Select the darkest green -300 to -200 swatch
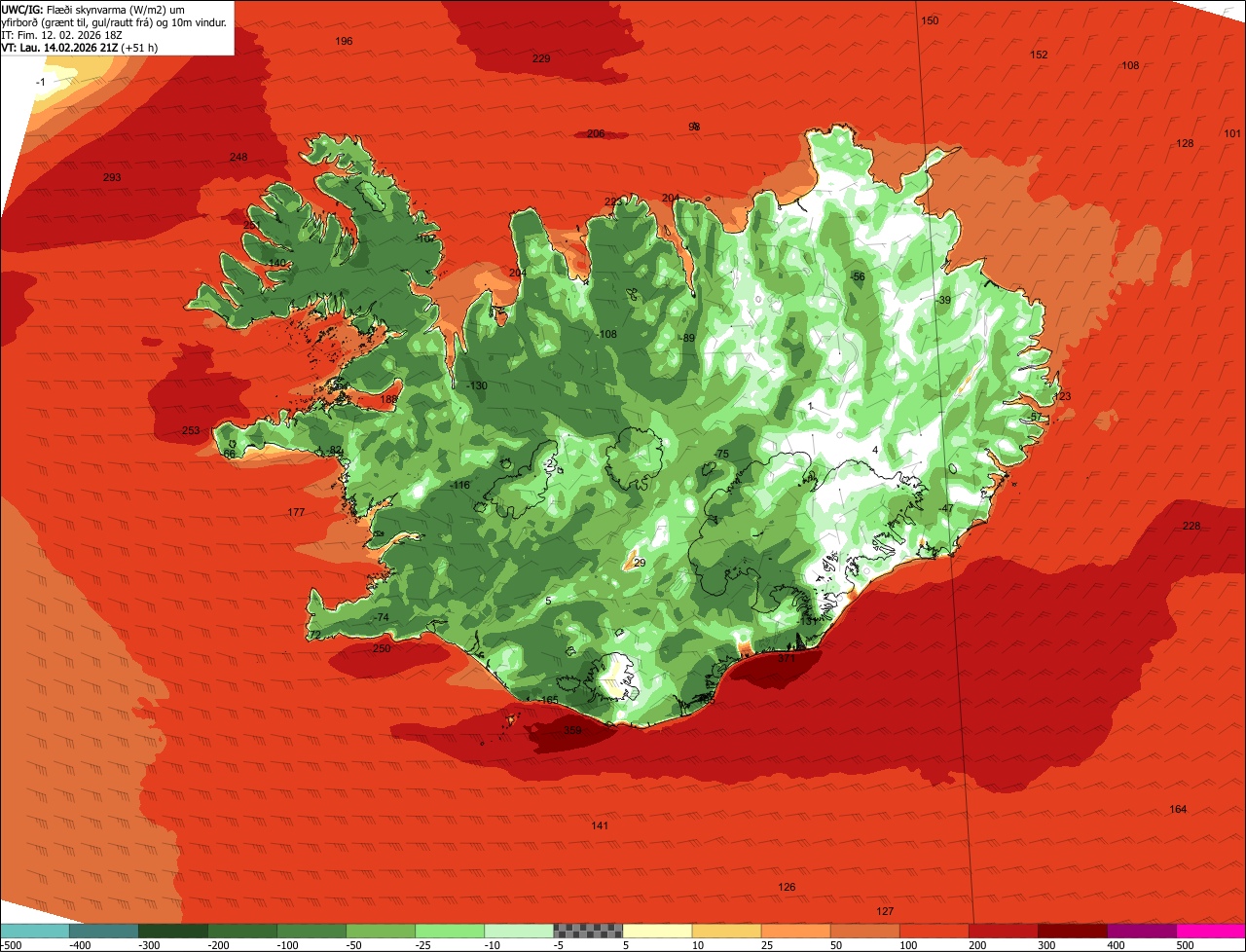1246x952 pixels. tap(173, 931)
